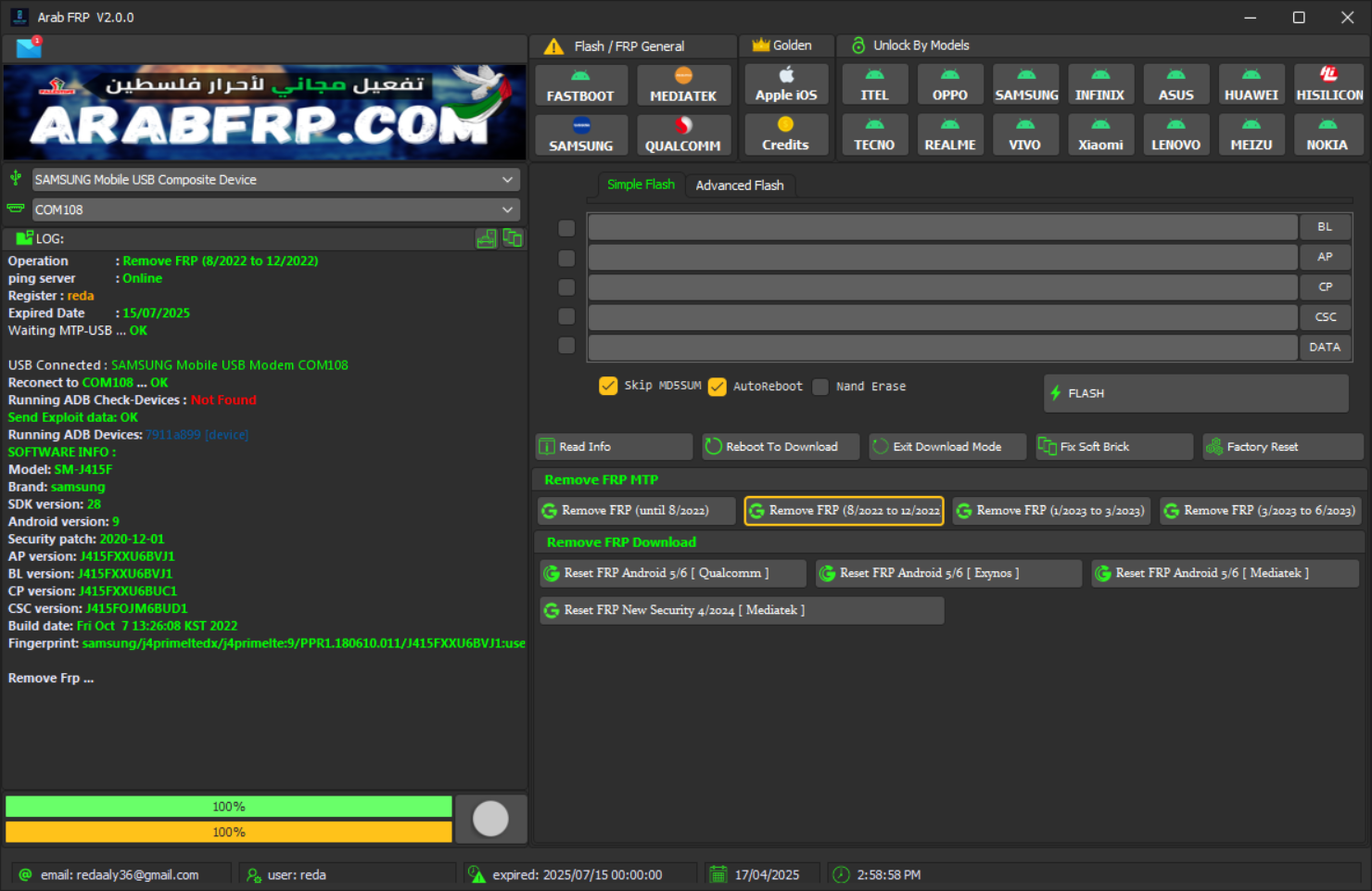Uncheck AutoReboot option
This screenshot has width=1372, height=891.
[x=718, y=387]
